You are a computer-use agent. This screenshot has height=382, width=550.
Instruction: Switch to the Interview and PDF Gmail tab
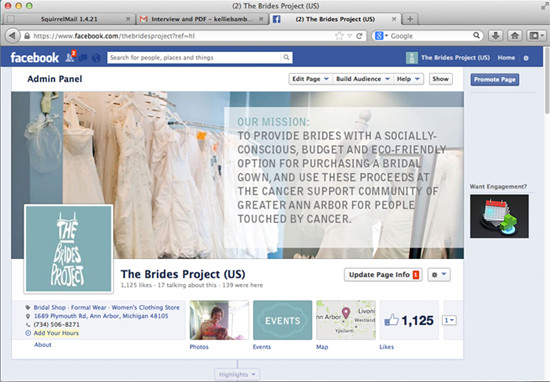[202, 19]
